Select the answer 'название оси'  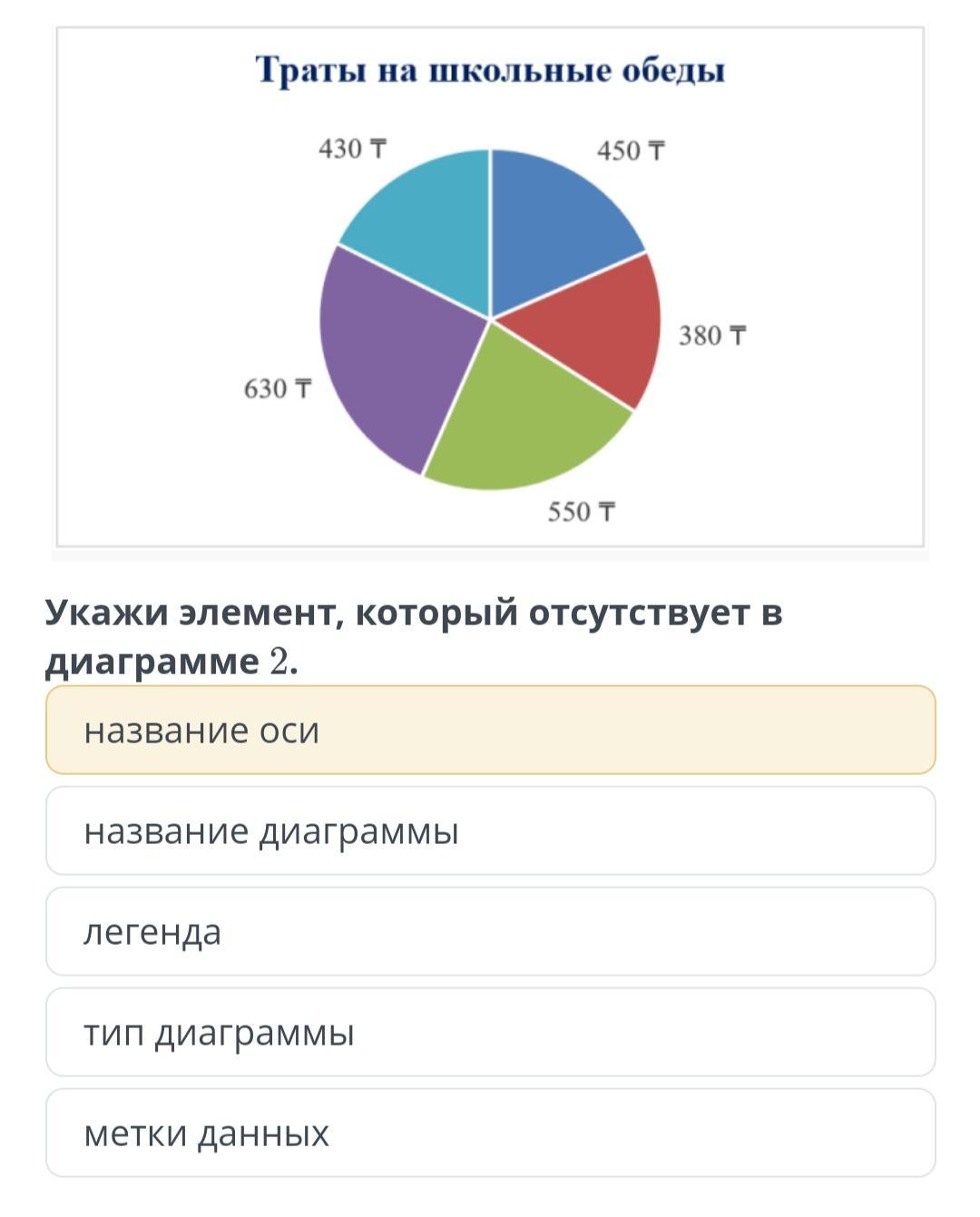tap(490, 730)
